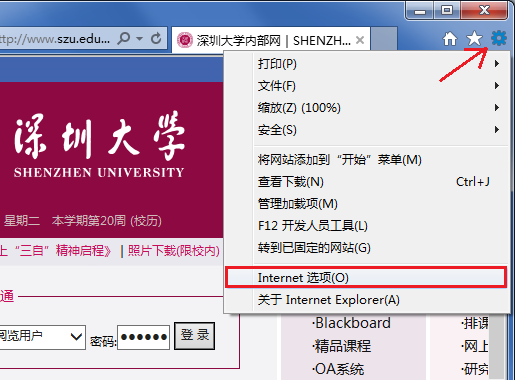
Task: Open the "三自"精神启程 link
Action: (55, 251)
